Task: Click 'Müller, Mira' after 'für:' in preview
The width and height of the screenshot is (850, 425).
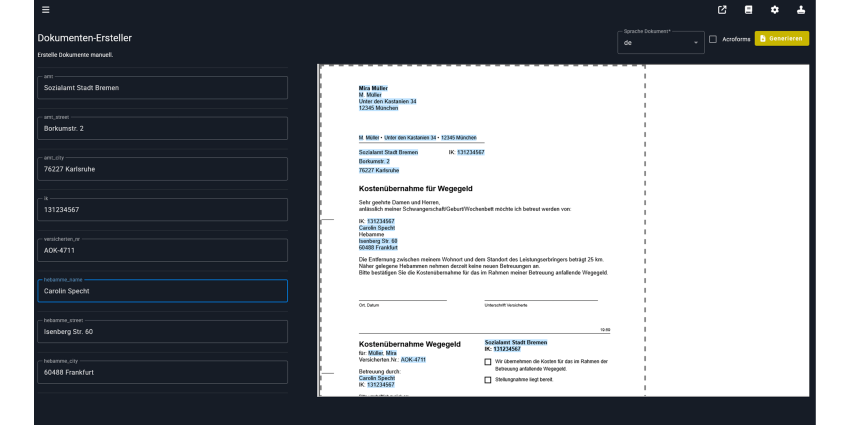Action: point(382,353)
